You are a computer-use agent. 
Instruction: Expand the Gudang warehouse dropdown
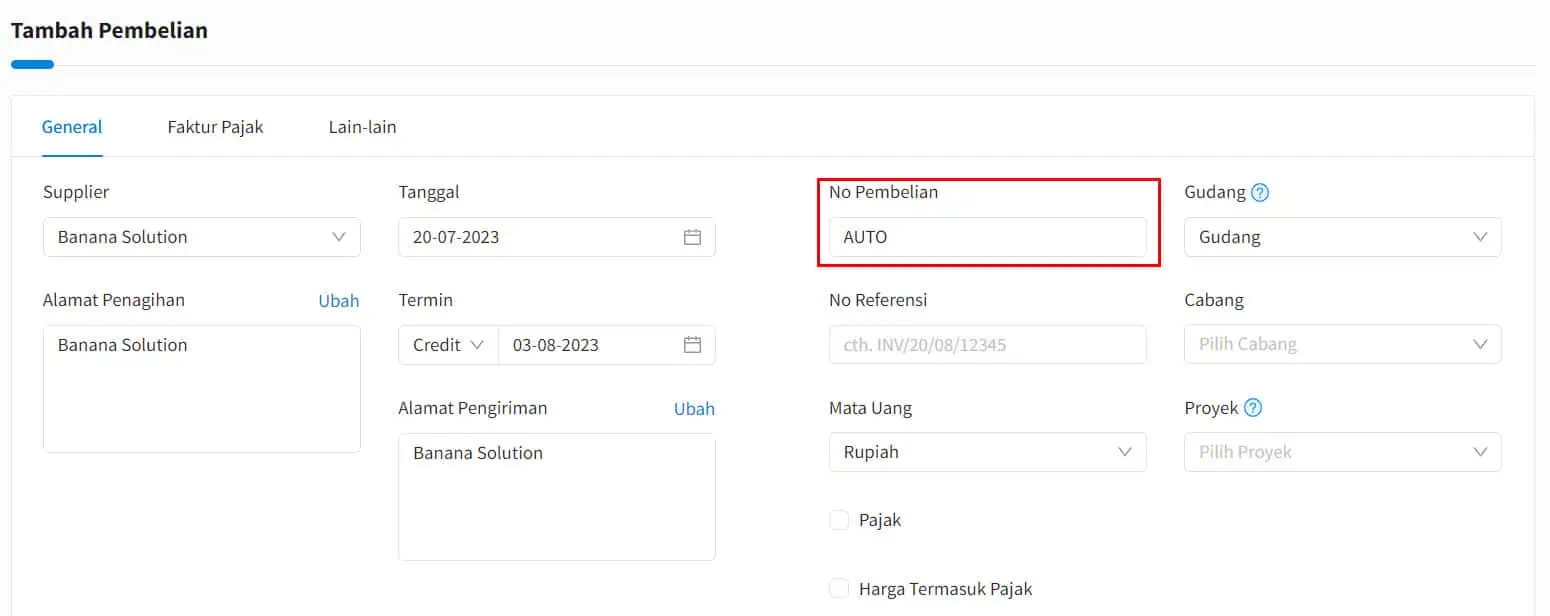tap(1343, 237)
